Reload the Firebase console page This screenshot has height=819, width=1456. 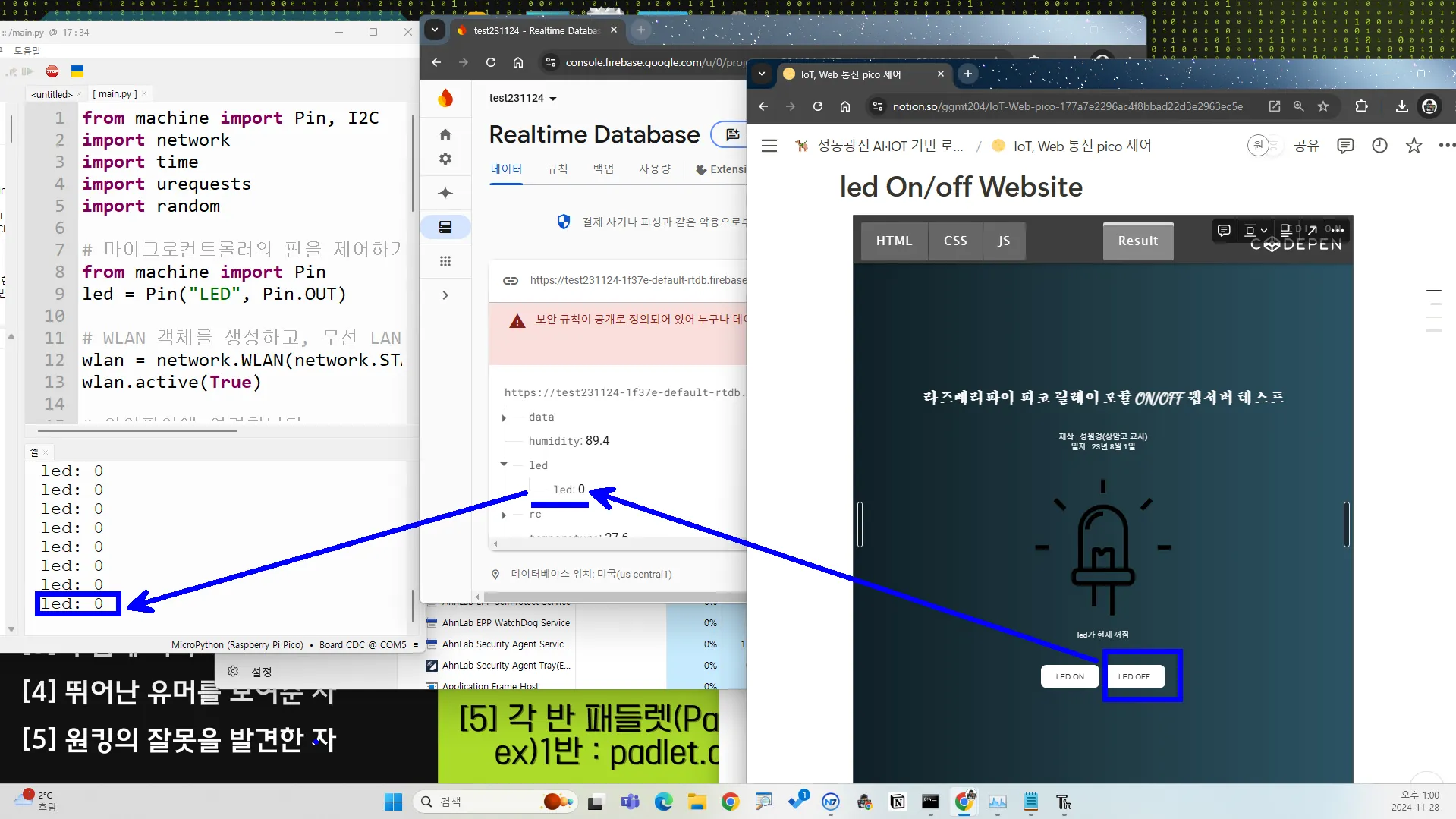491,62
